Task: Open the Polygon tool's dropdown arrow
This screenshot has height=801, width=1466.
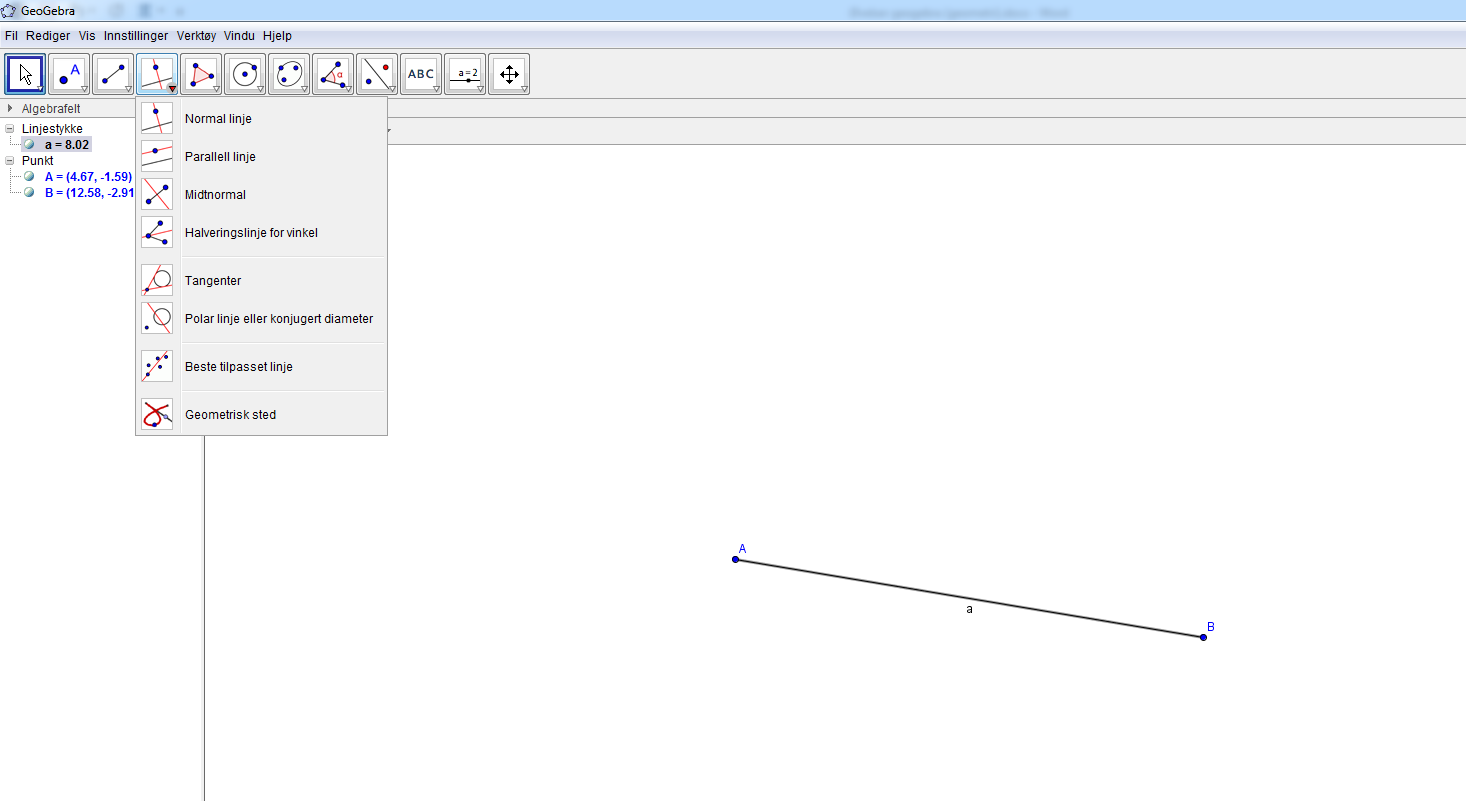Action: 216,89
